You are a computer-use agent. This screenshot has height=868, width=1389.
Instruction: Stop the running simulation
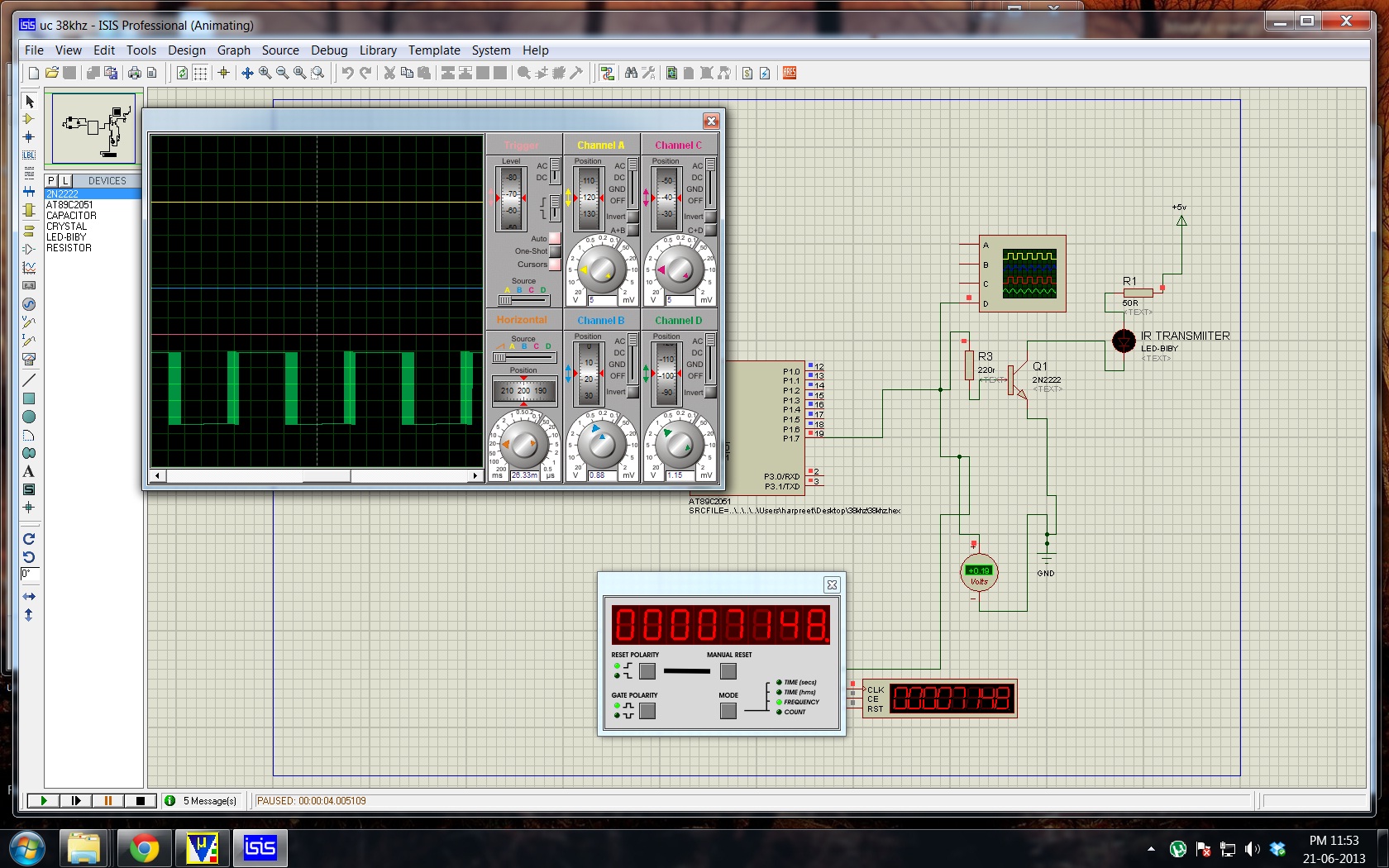tap(141, 800)
